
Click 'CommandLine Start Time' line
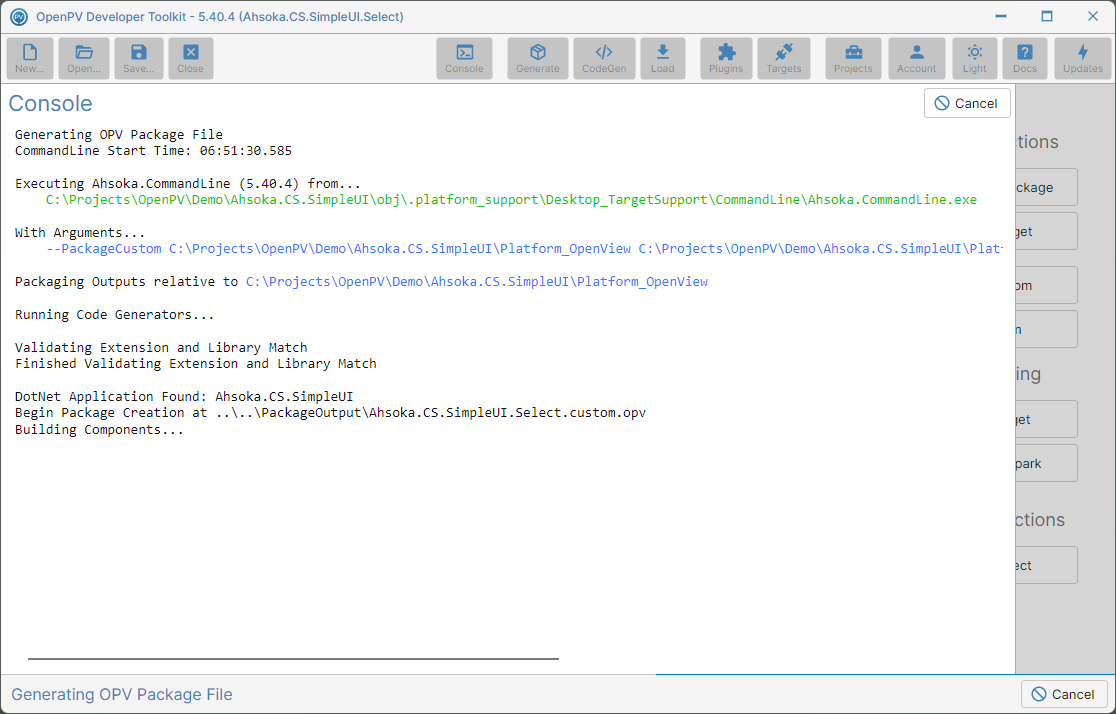click(153, 151)
